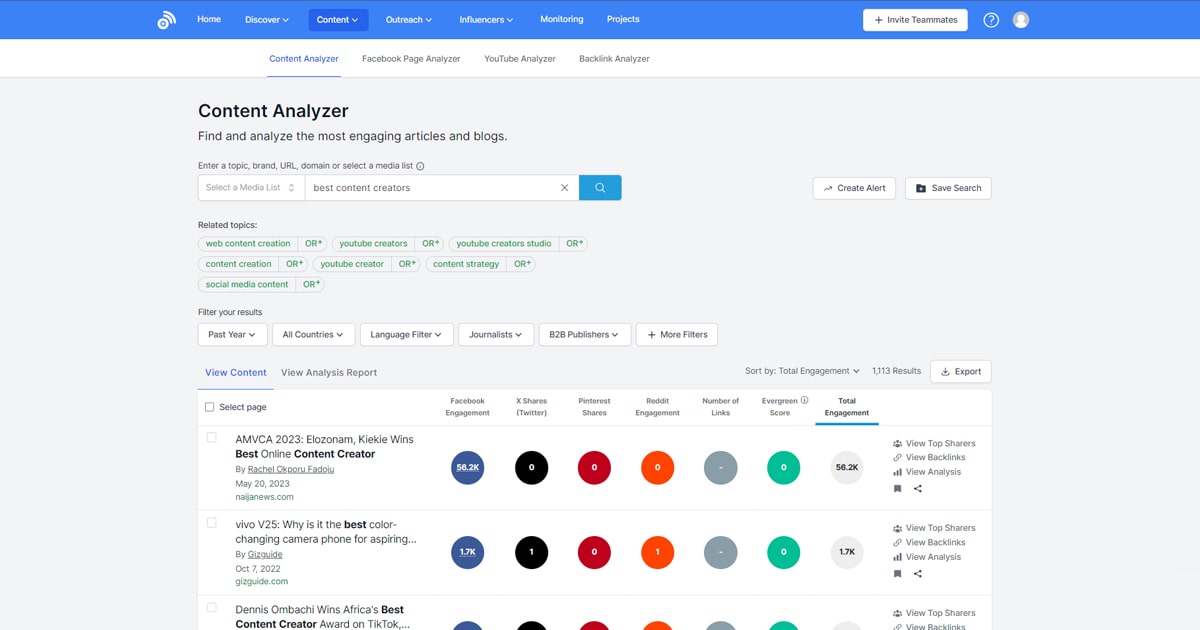Click the best content creators search field
This screenshot has width=1200, height=630.
[430, 188]
